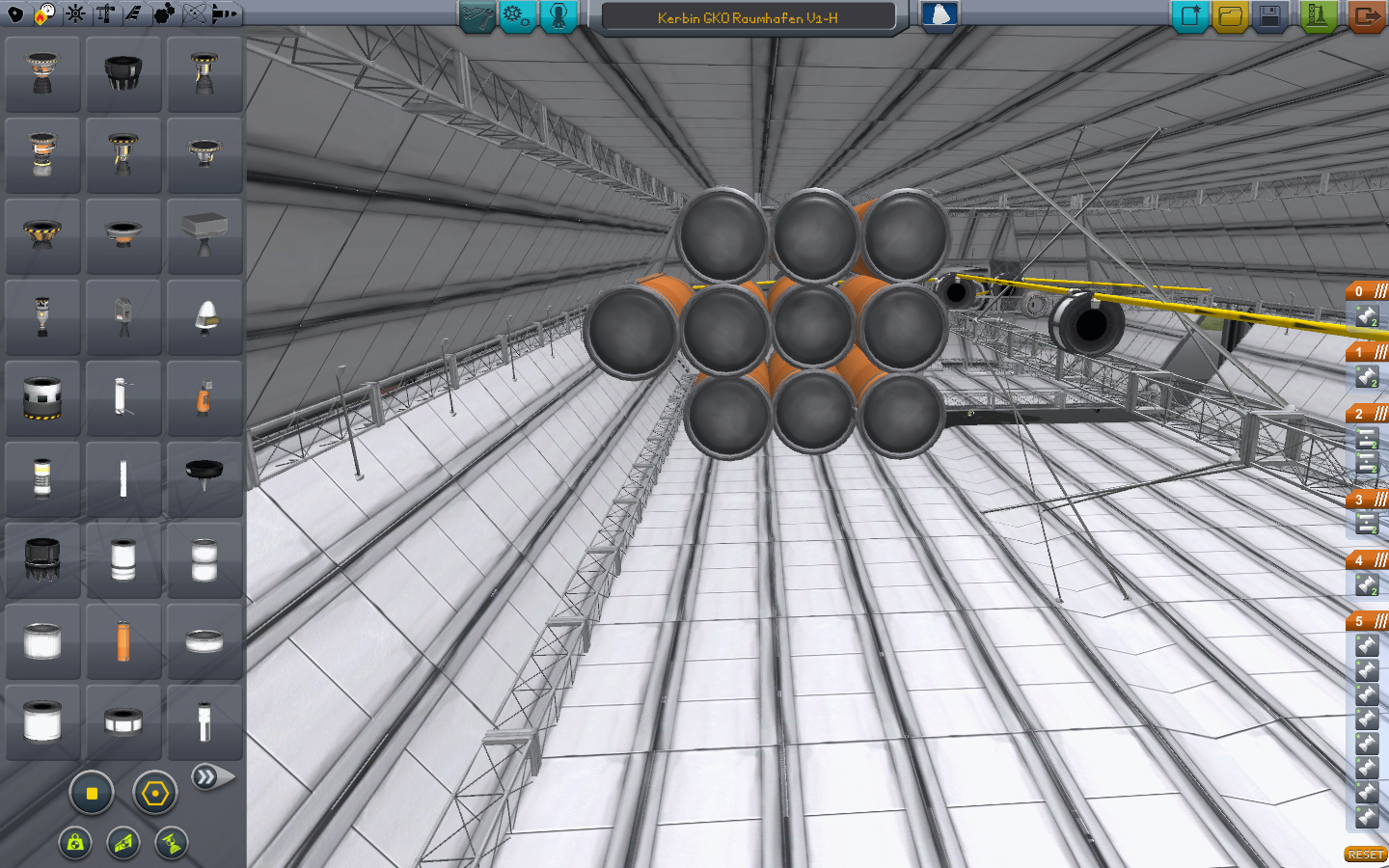Screen dimensions: 1389x868
Task: Pick the black four-nozzle cluster engine below
Action: [x=42, y=560]
